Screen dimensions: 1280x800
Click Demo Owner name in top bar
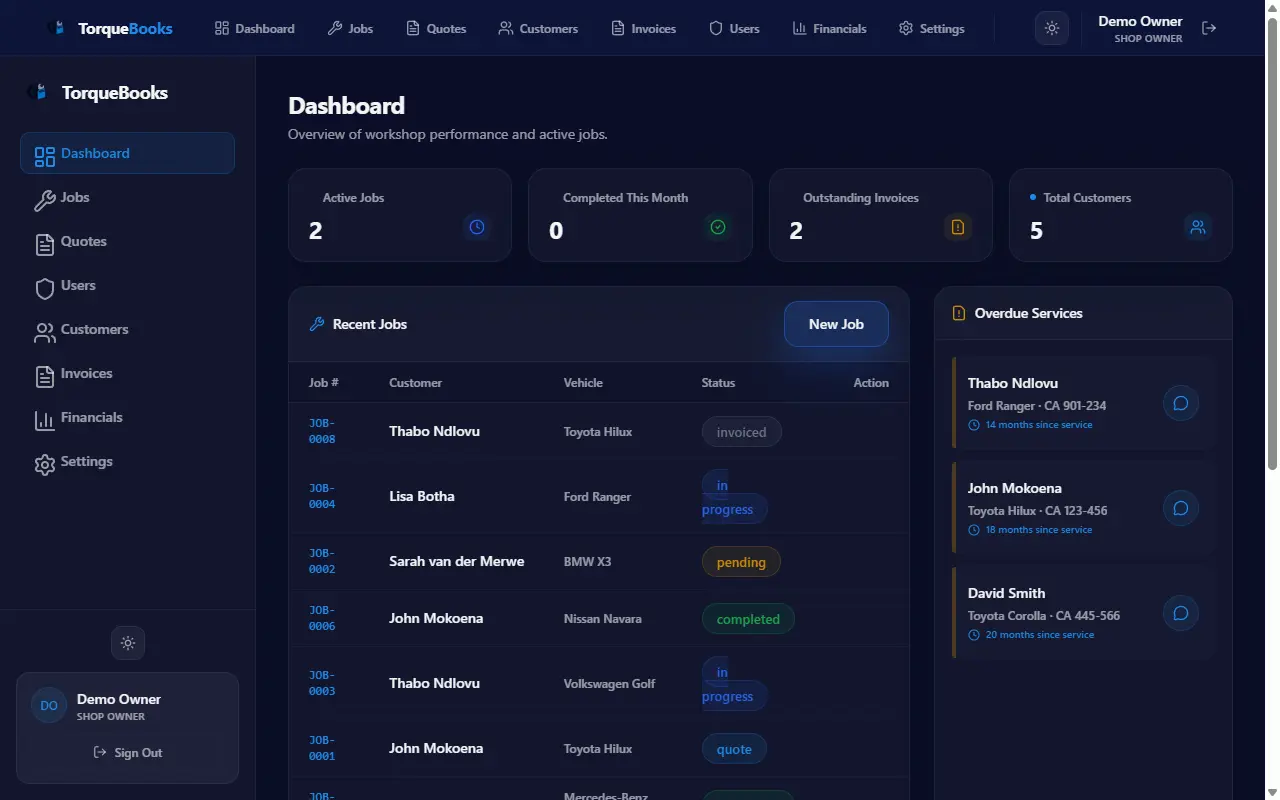click(x=1140, y=21)
